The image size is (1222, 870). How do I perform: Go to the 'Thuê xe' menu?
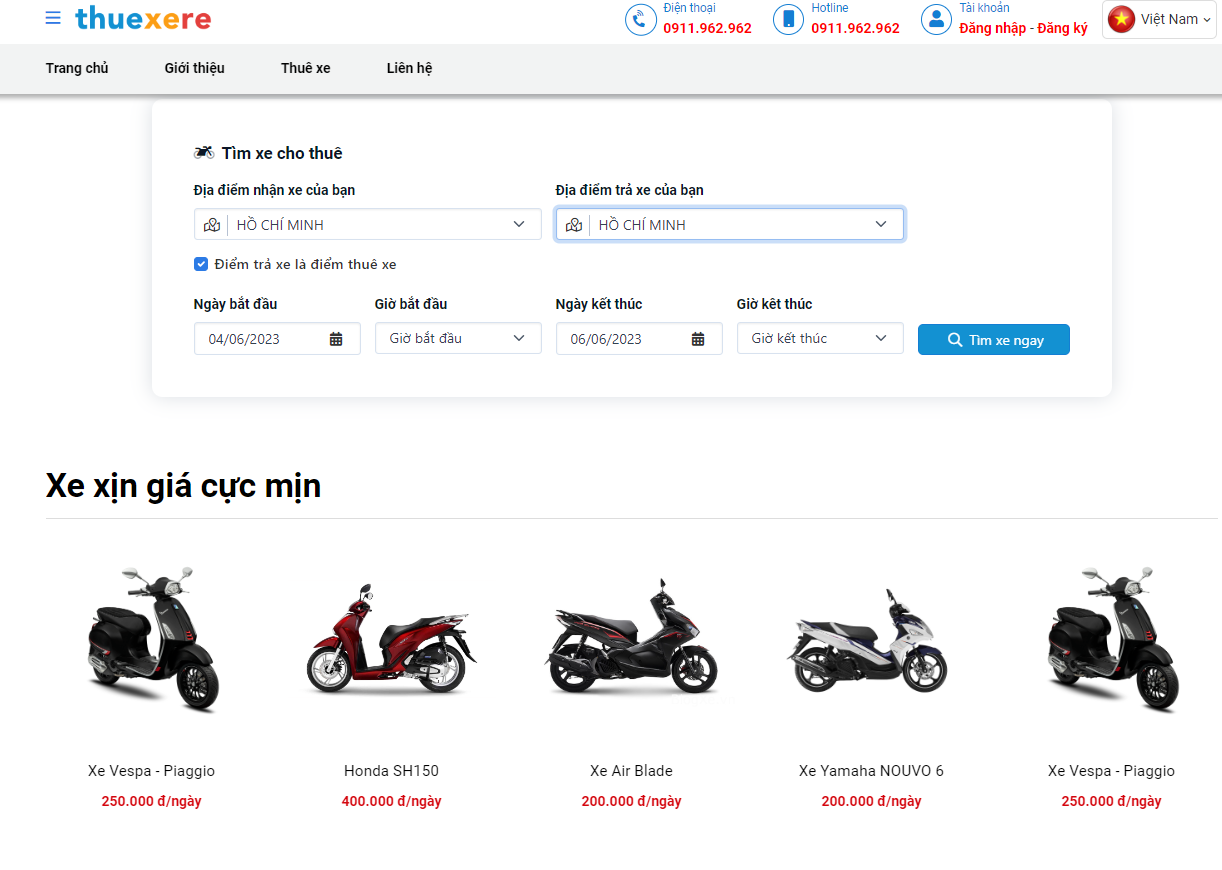coord(305,68)
